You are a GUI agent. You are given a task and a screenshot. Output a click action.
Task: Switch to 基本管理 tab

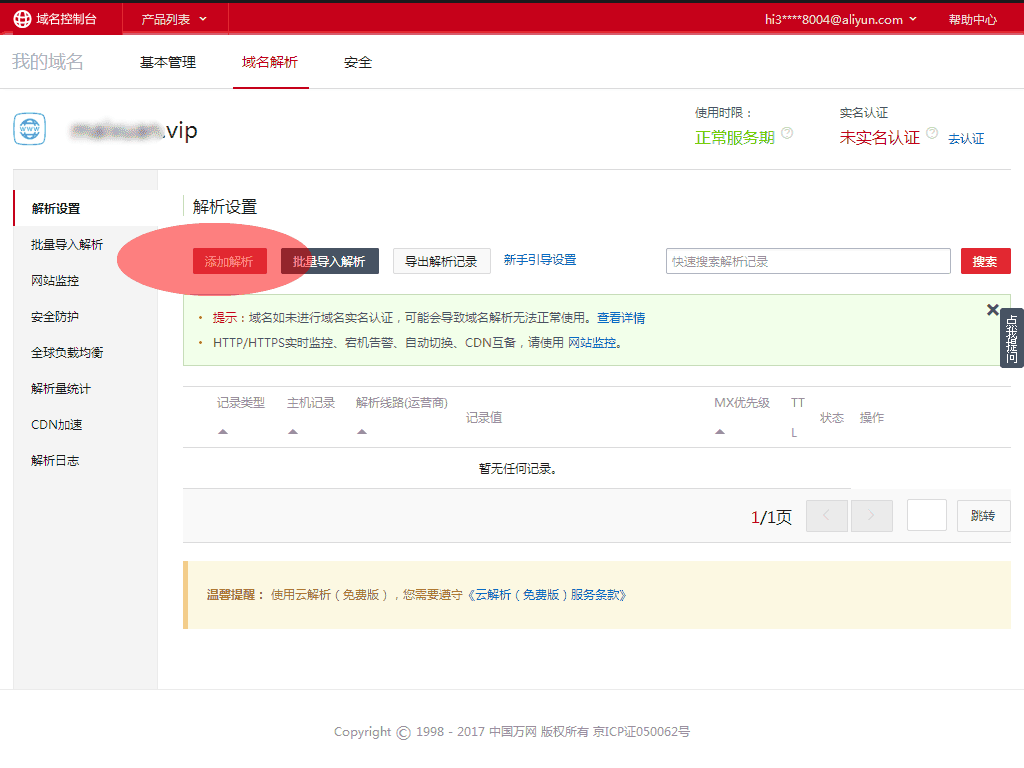(168, 62)
